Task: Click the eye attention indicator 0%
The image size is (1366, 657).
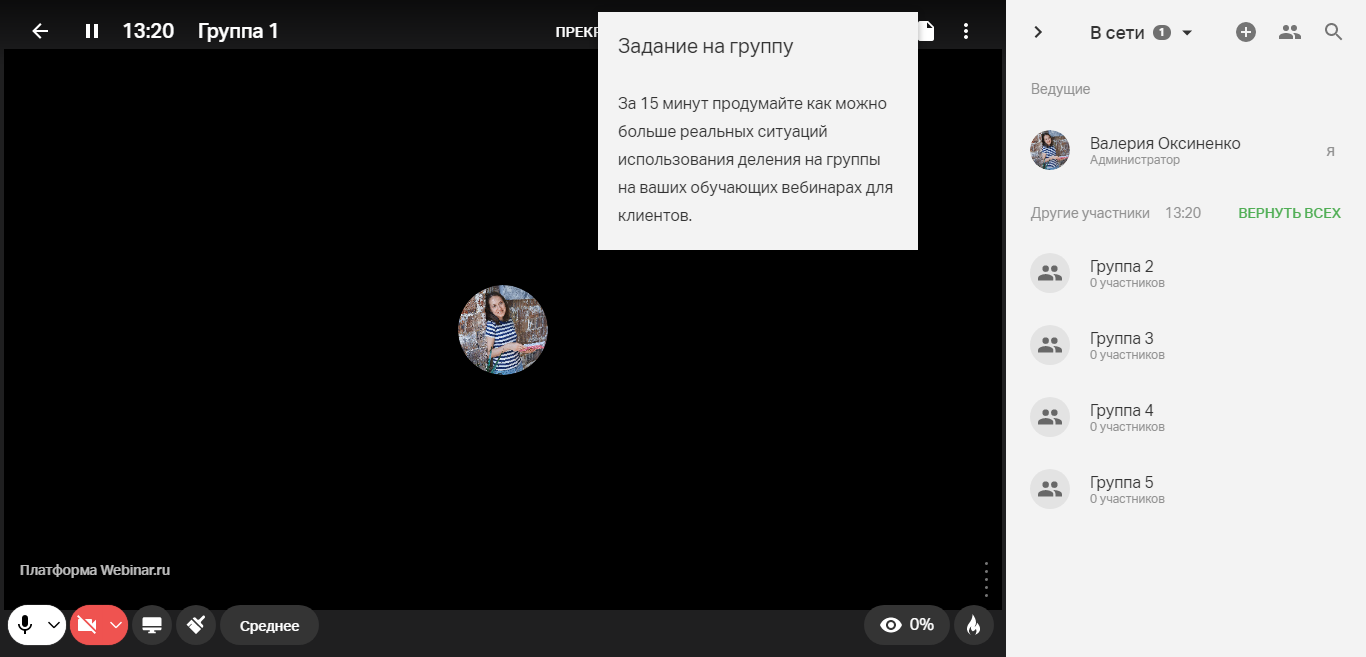Action: click(908, 625)
